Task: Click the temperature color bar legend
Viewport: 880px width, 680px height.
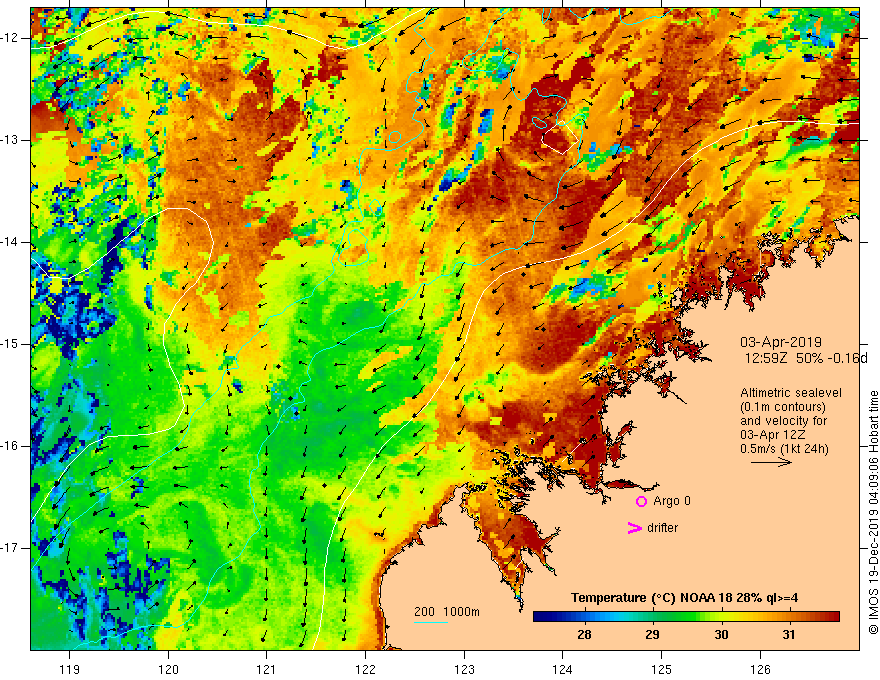Action: (x=686, y=617)
